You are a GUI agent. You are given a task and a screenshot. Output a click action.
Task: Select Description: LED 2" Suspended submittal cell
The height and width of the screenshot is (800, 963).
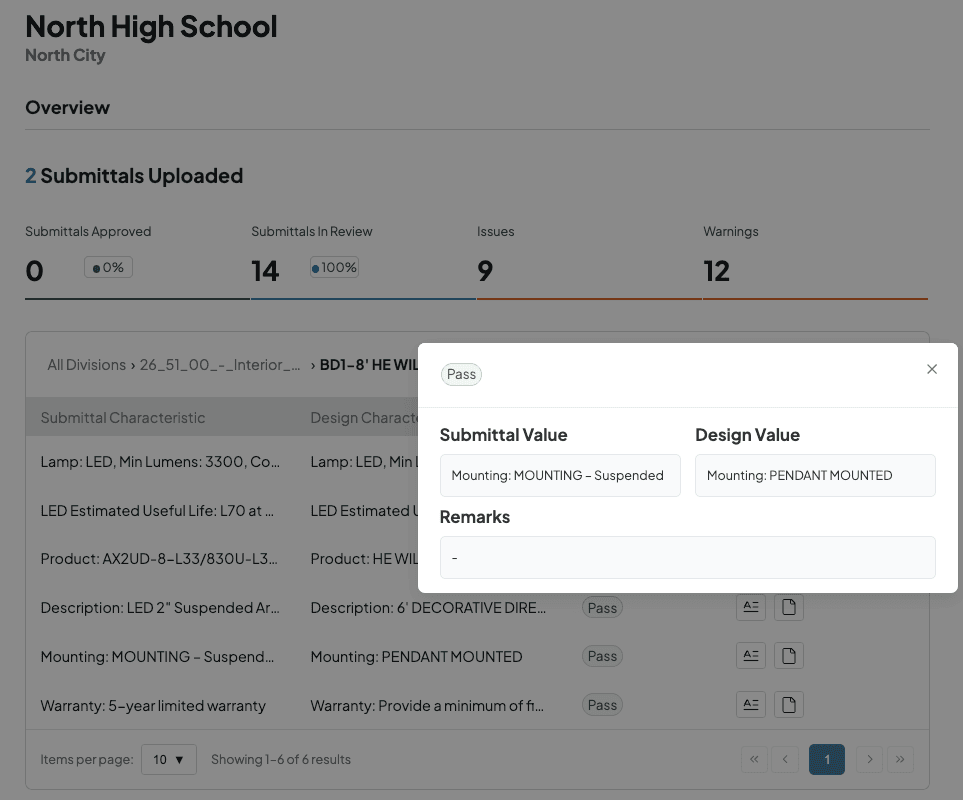(160, 608)
